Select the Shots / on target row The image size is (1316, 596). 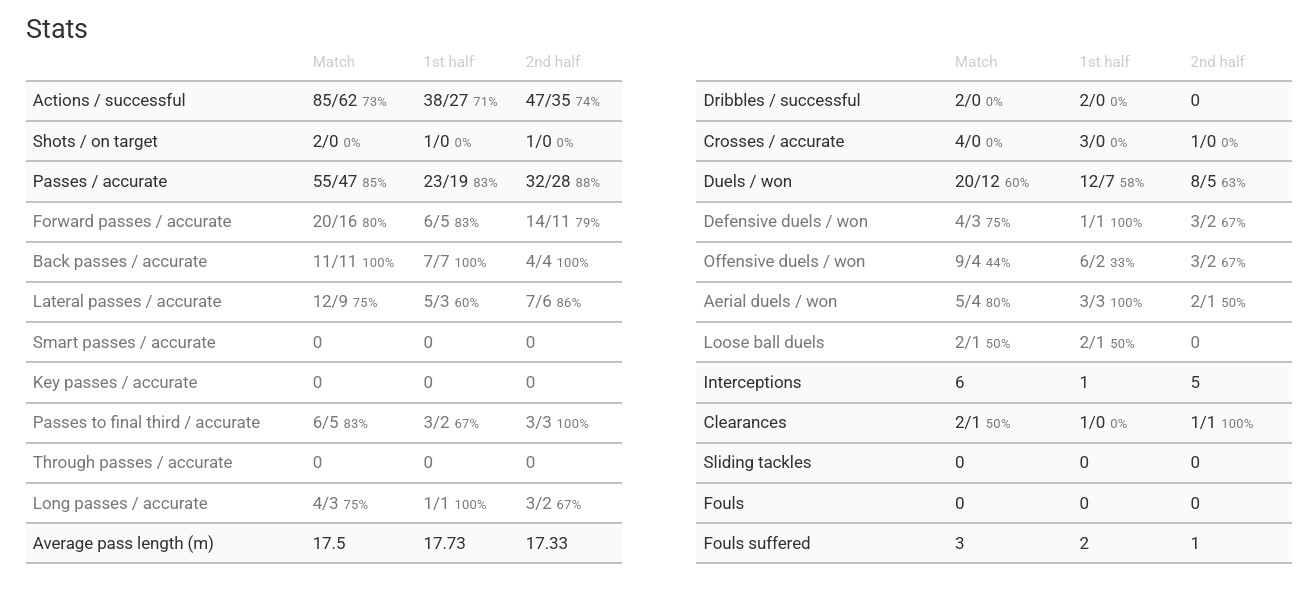point(324,142)
